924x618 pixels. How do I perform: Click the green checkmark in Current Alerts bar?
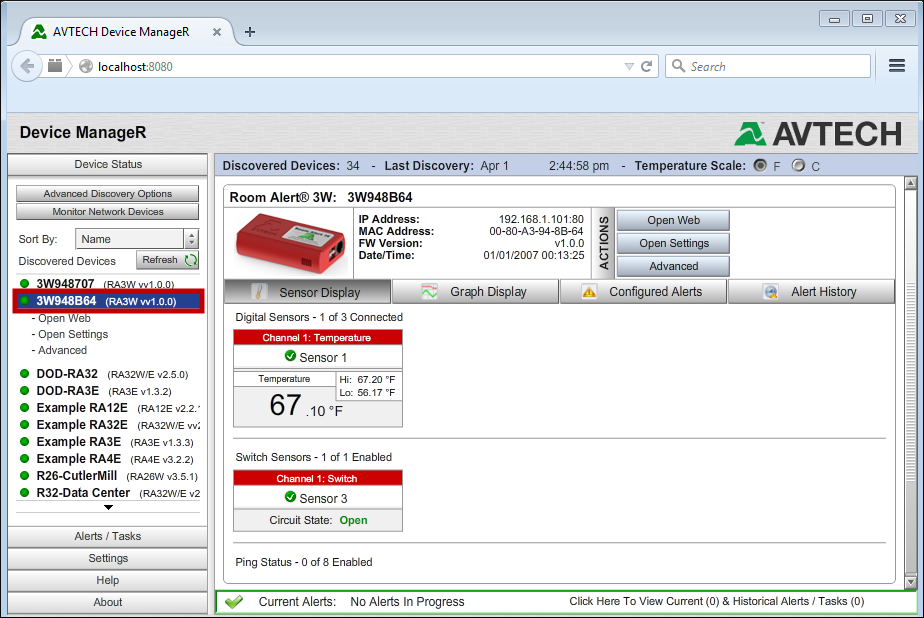234,602
